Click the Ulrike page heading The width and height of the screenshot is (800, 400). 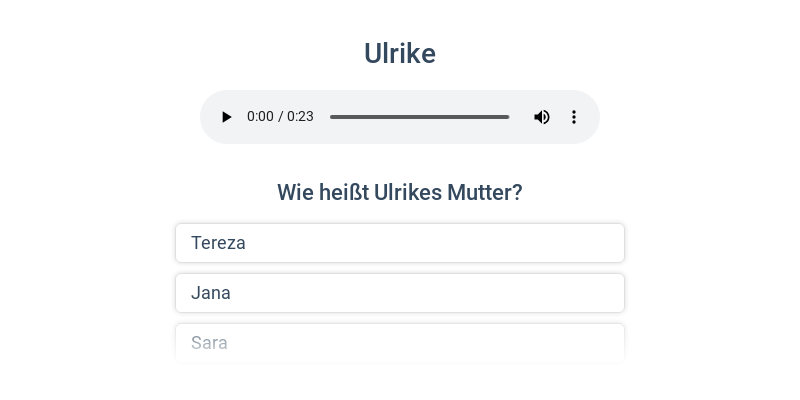point(400,53)
